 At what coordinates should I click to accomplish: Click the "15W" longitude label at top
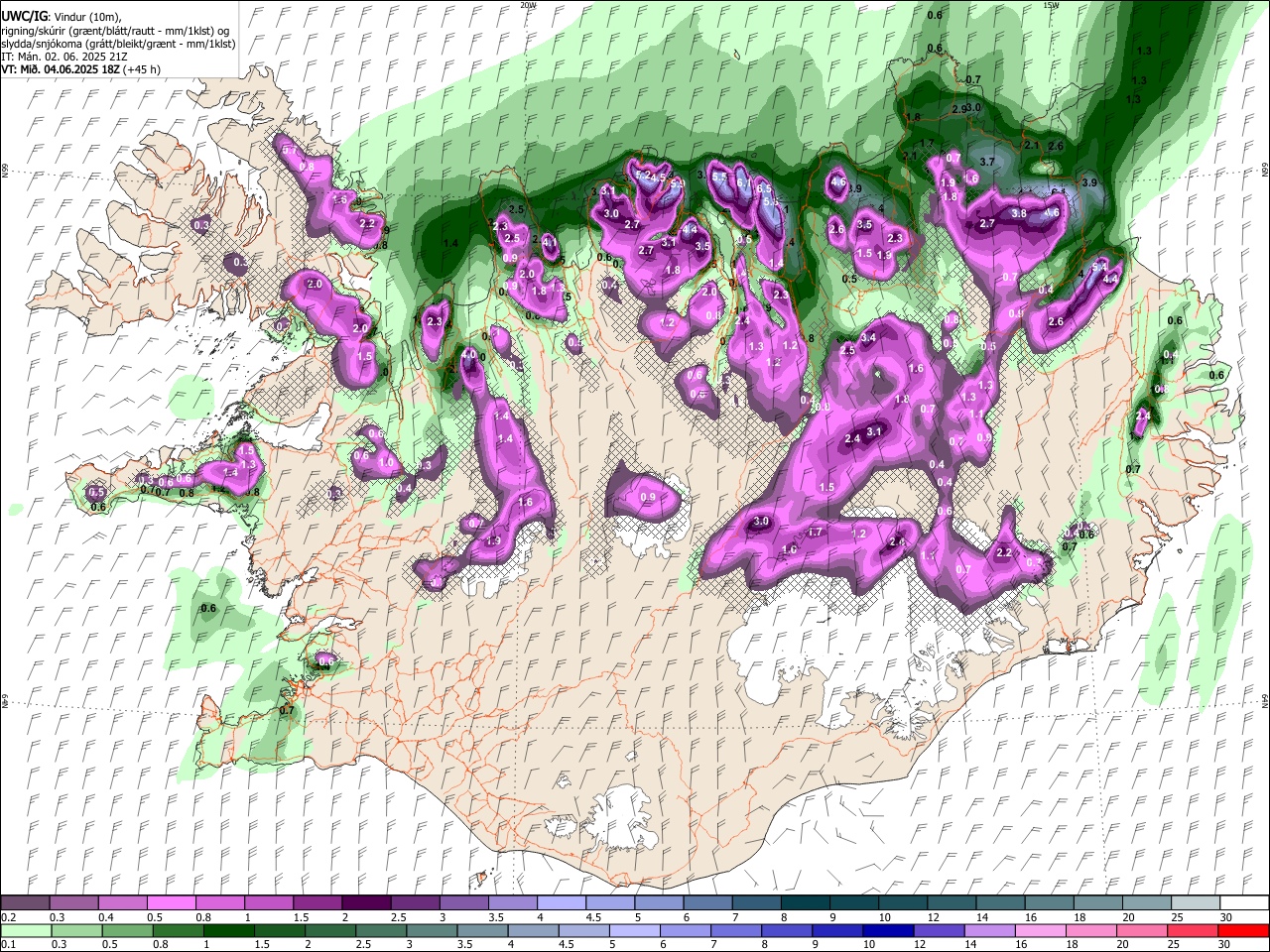(1051, 5)
